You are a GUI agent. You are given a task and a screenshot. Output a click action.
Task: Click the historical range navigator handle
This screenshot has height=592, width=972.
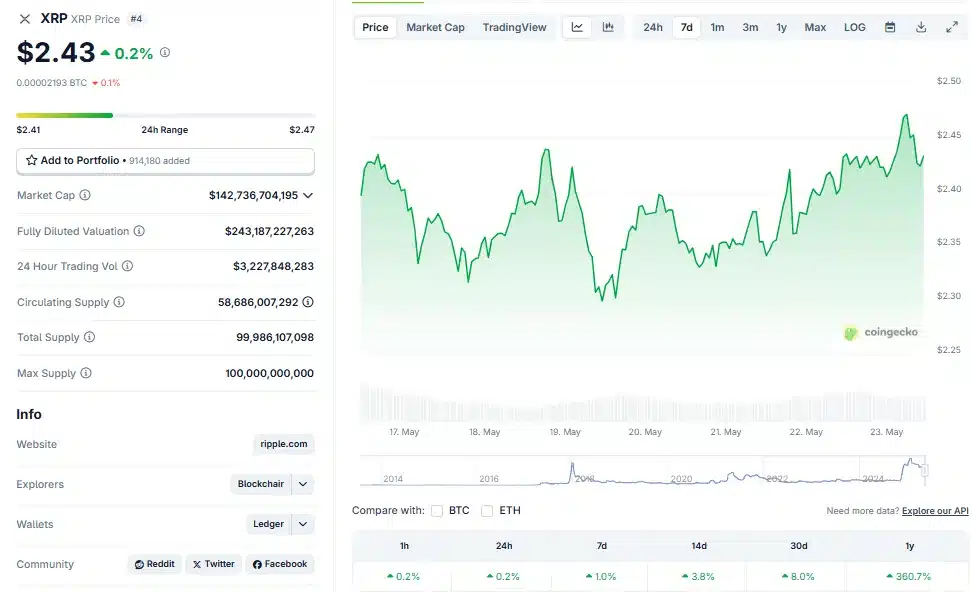pyautogui.click(x=924, y=471)
